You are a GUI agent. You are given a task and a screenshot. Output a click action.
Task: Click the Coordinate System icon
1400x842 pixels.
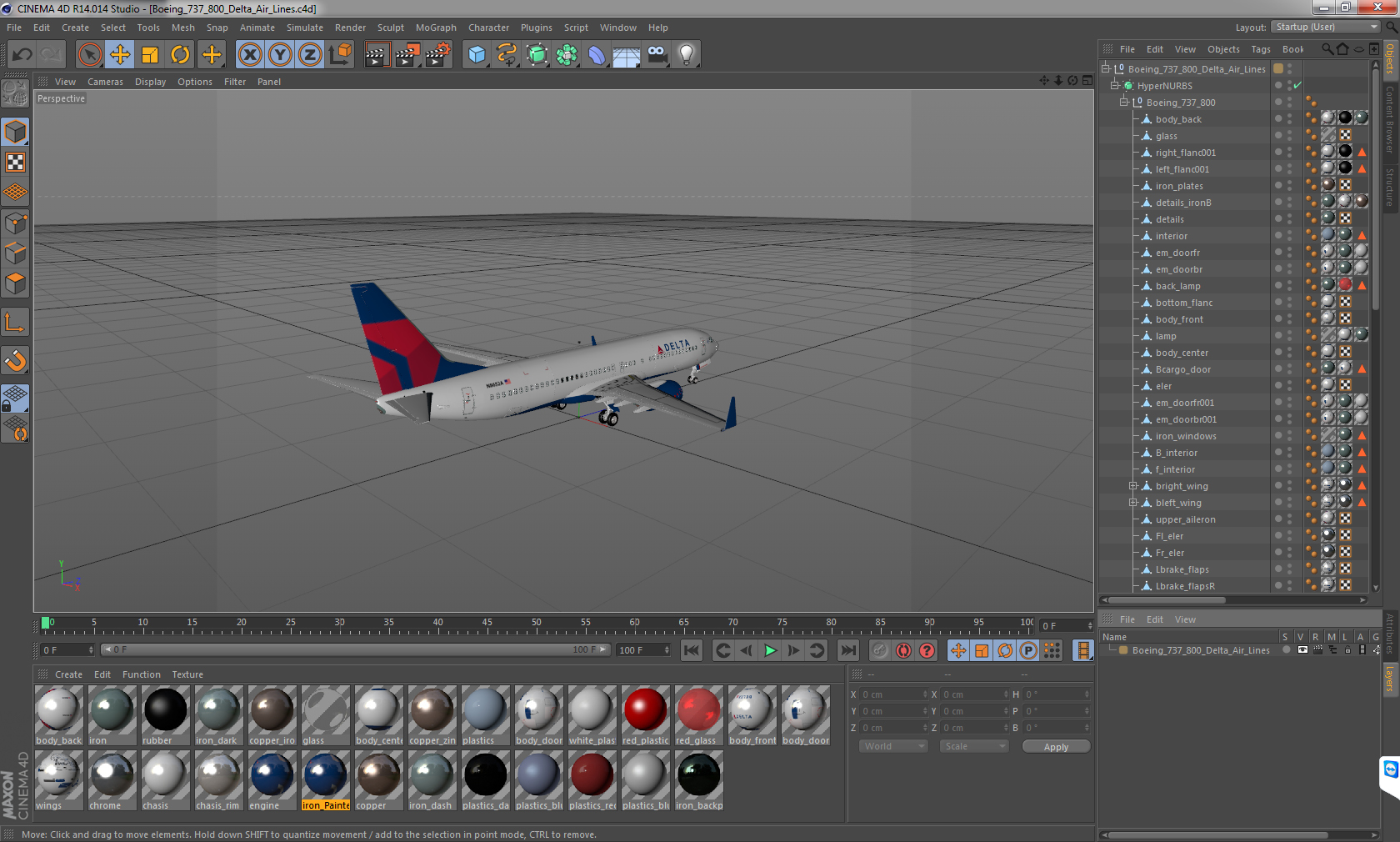coord(340,55)
